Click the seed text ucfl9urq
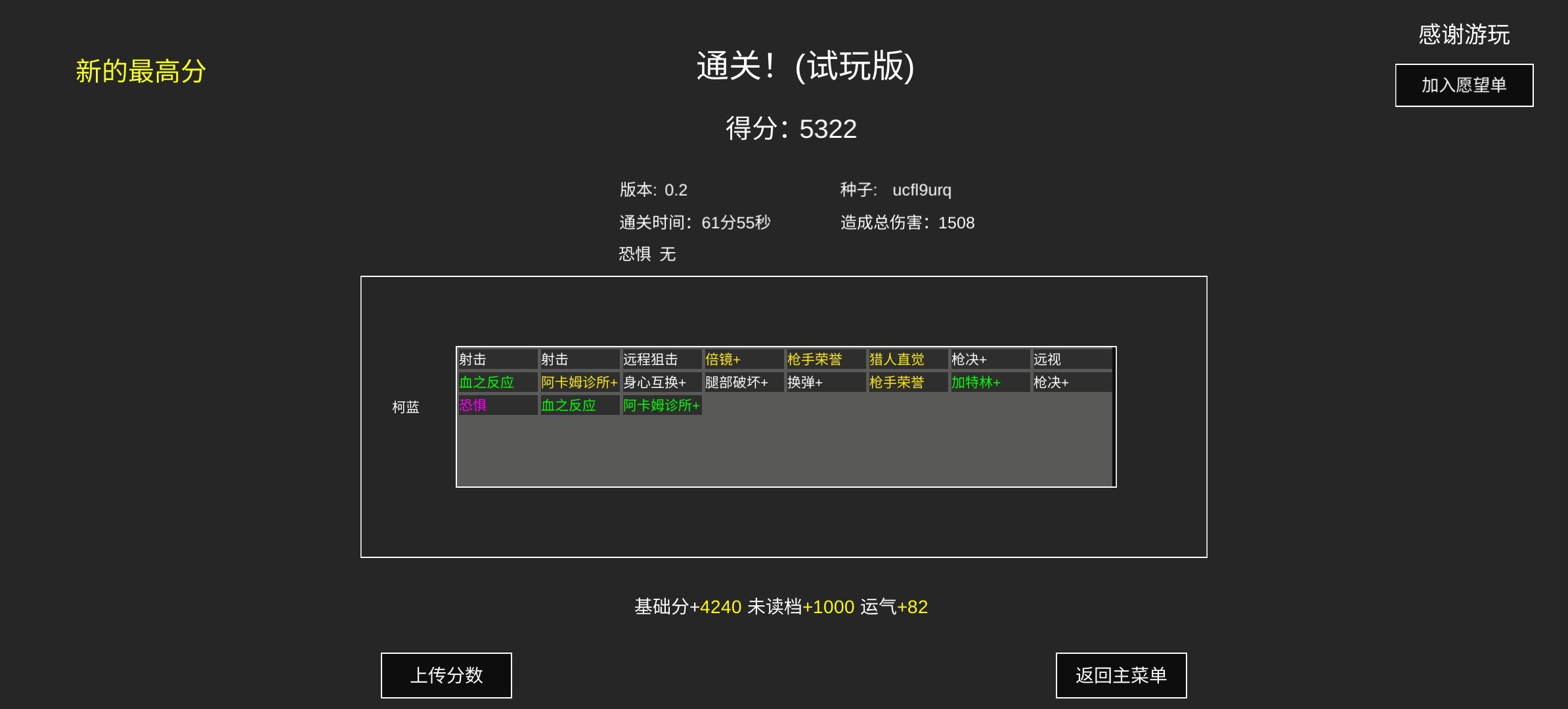1568x709 pixels. pyautogui.click(x=921, y=190)
